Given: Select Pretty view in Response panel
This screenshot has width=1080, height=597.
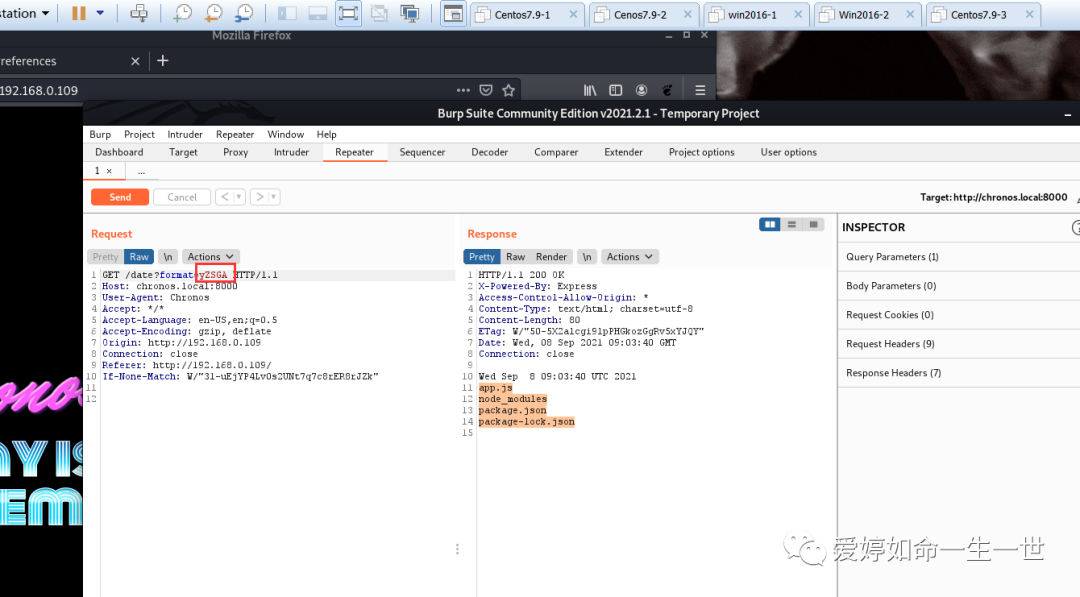Looking at the screenshot, I should pyautogui.click(x=481, y=256).
